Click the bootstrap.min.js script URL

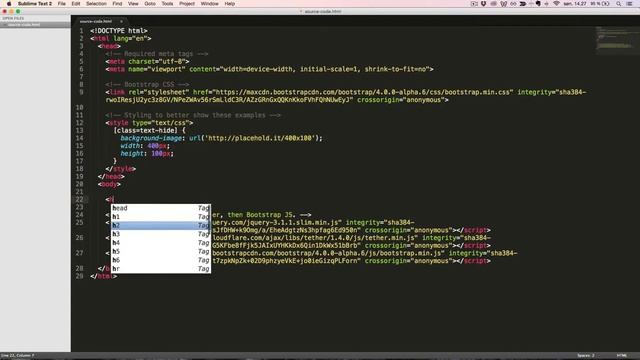coord(328,253)
